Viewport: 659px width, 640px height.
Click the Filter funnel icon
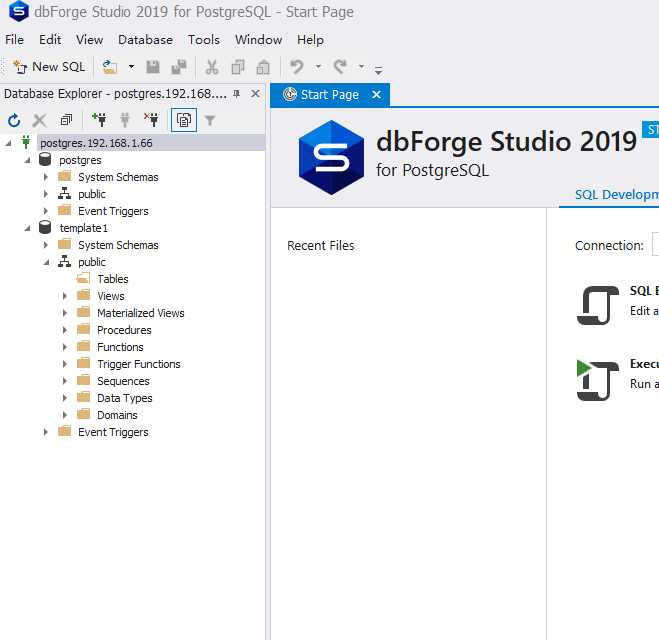(210, 121)
